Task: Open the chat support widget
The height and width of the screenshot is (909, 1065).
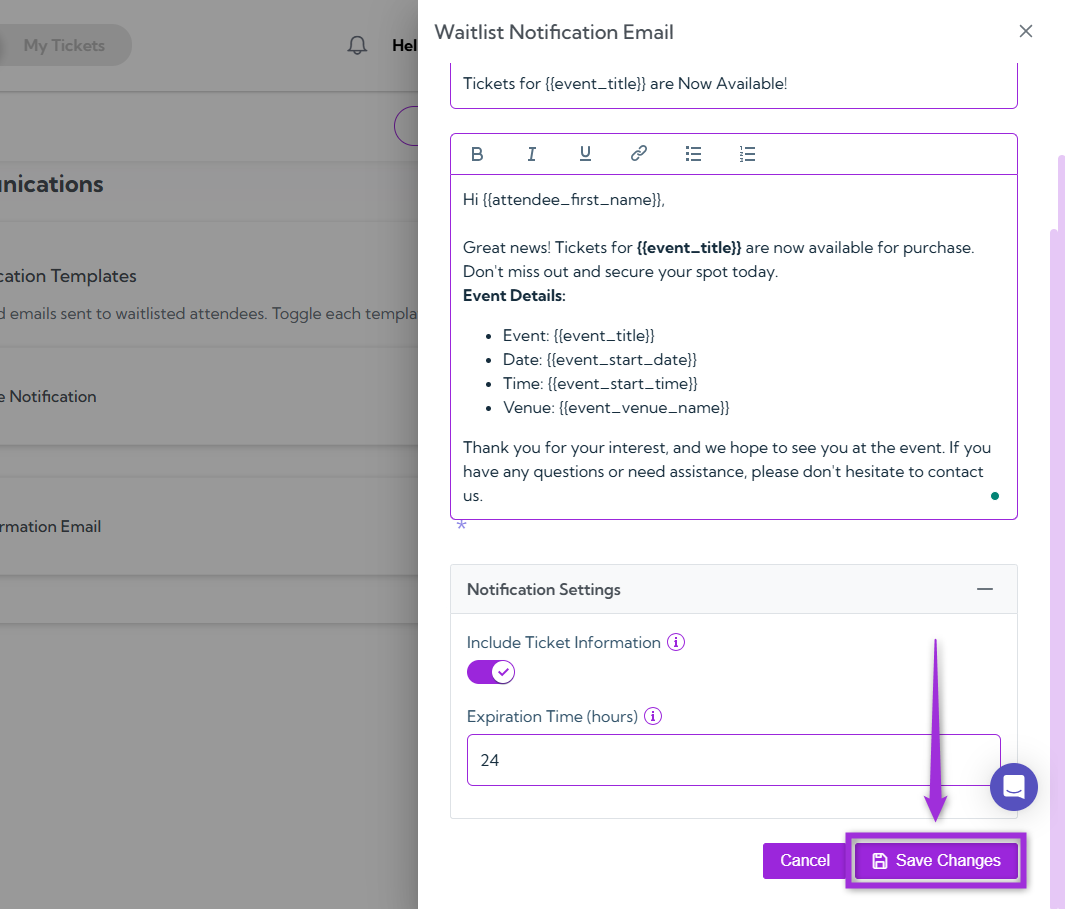Action: pyautogui.click(x=1013, y=787)
